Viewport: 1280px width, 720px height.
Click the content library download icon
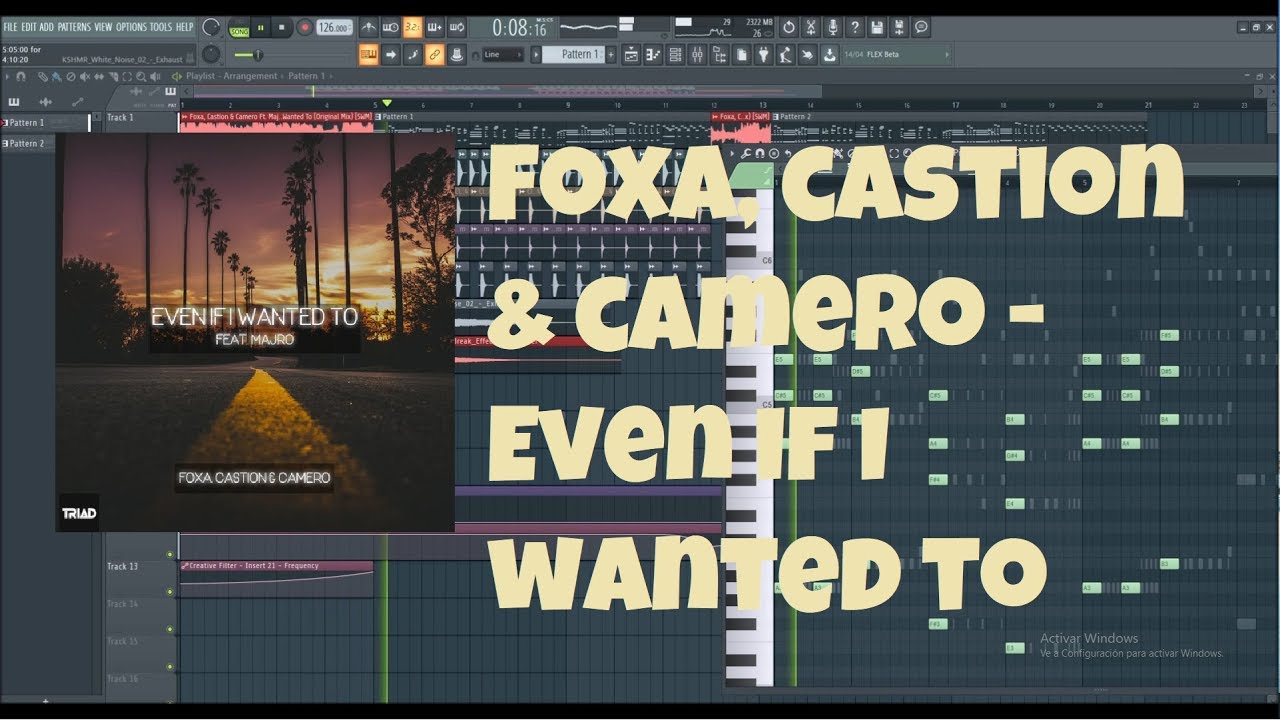pyautogui.click(x=830, y=55)
